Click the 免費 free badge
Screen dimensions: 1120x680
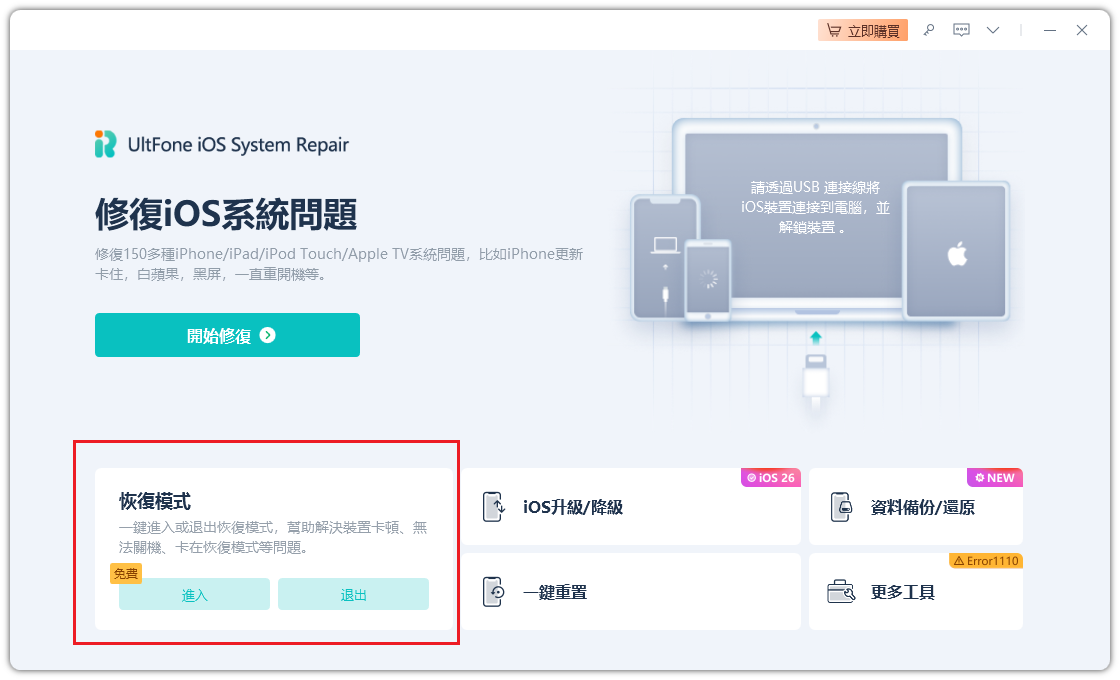[x=126, y=573]
